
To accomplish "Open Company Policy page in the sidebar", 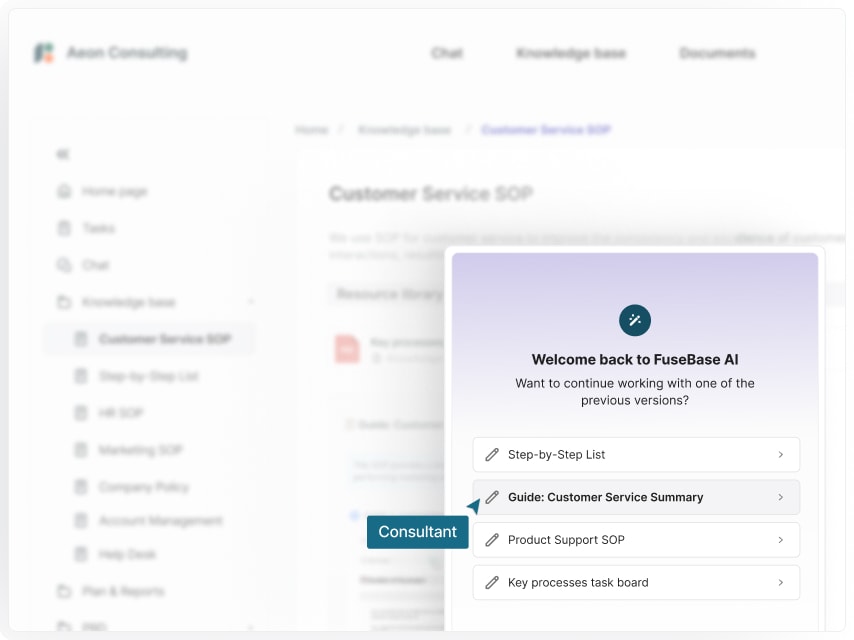I will point(144,486).
